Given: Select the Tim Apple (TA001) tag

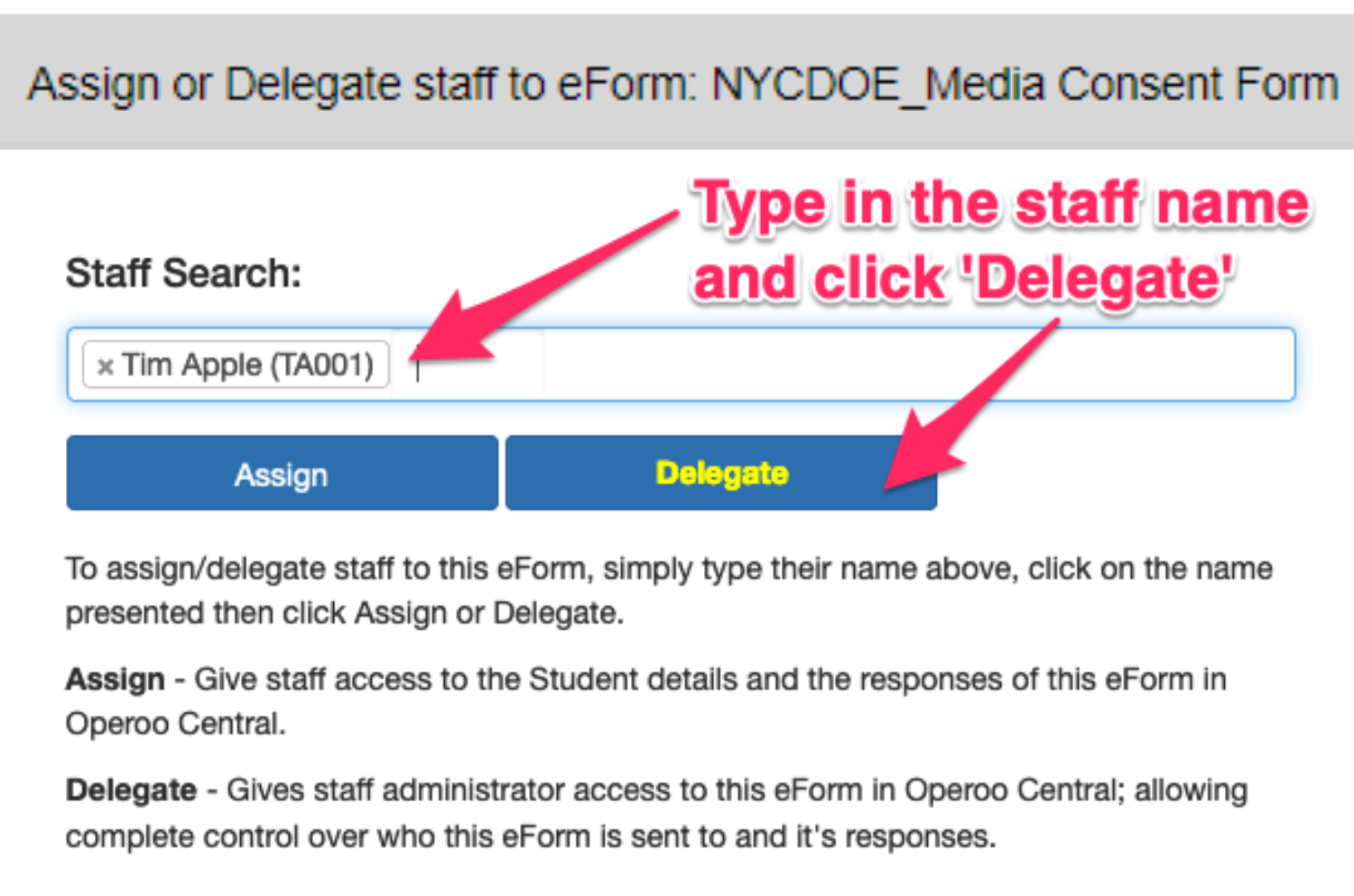Looking at the screenshot, I should click(247, 365).
